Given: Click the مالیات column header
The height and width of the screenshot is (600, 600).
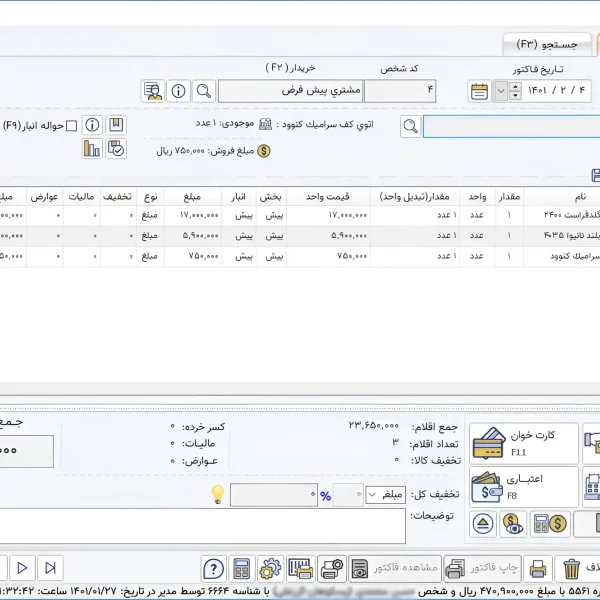Looking at the screenshot, I should click(82, 197).
